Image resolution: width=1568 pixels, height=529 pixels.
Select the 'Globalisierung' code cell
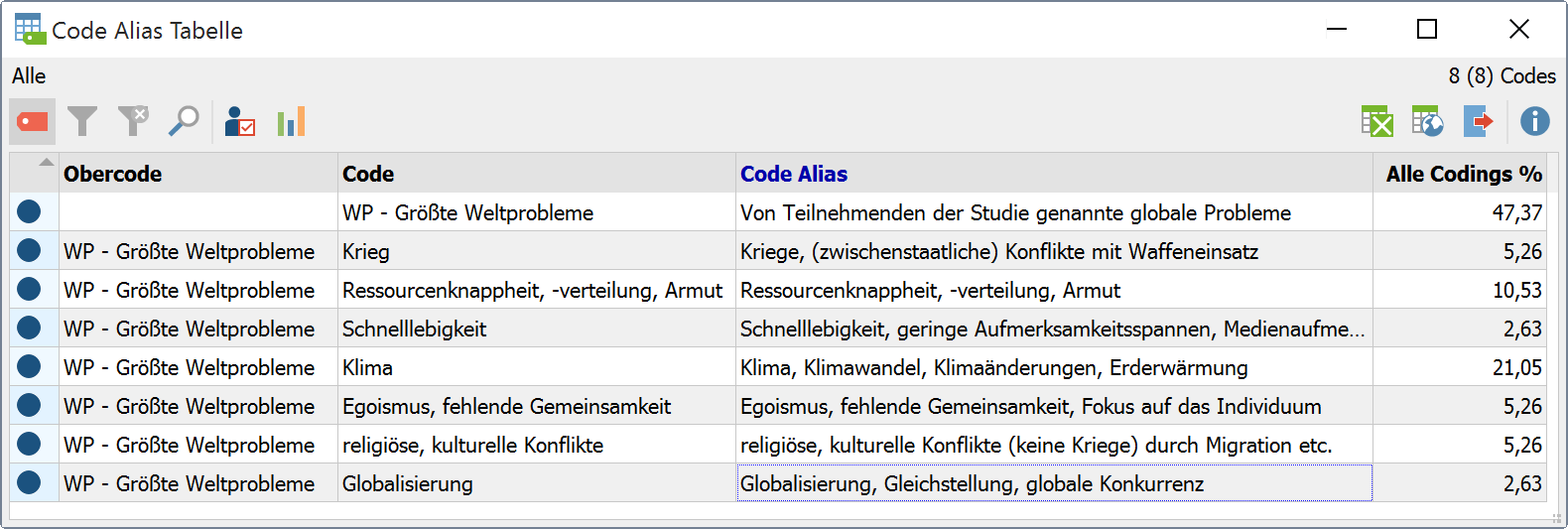coord(537,483)
